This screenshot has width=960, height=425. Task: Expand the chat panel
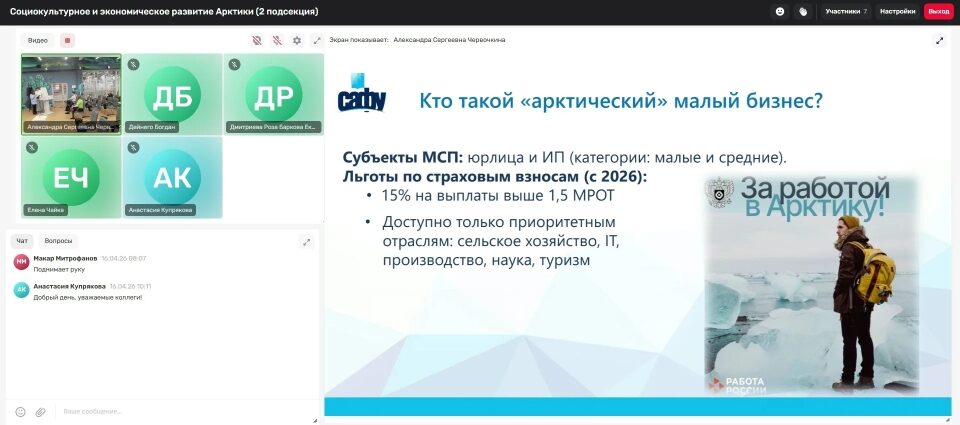(306, 241)
